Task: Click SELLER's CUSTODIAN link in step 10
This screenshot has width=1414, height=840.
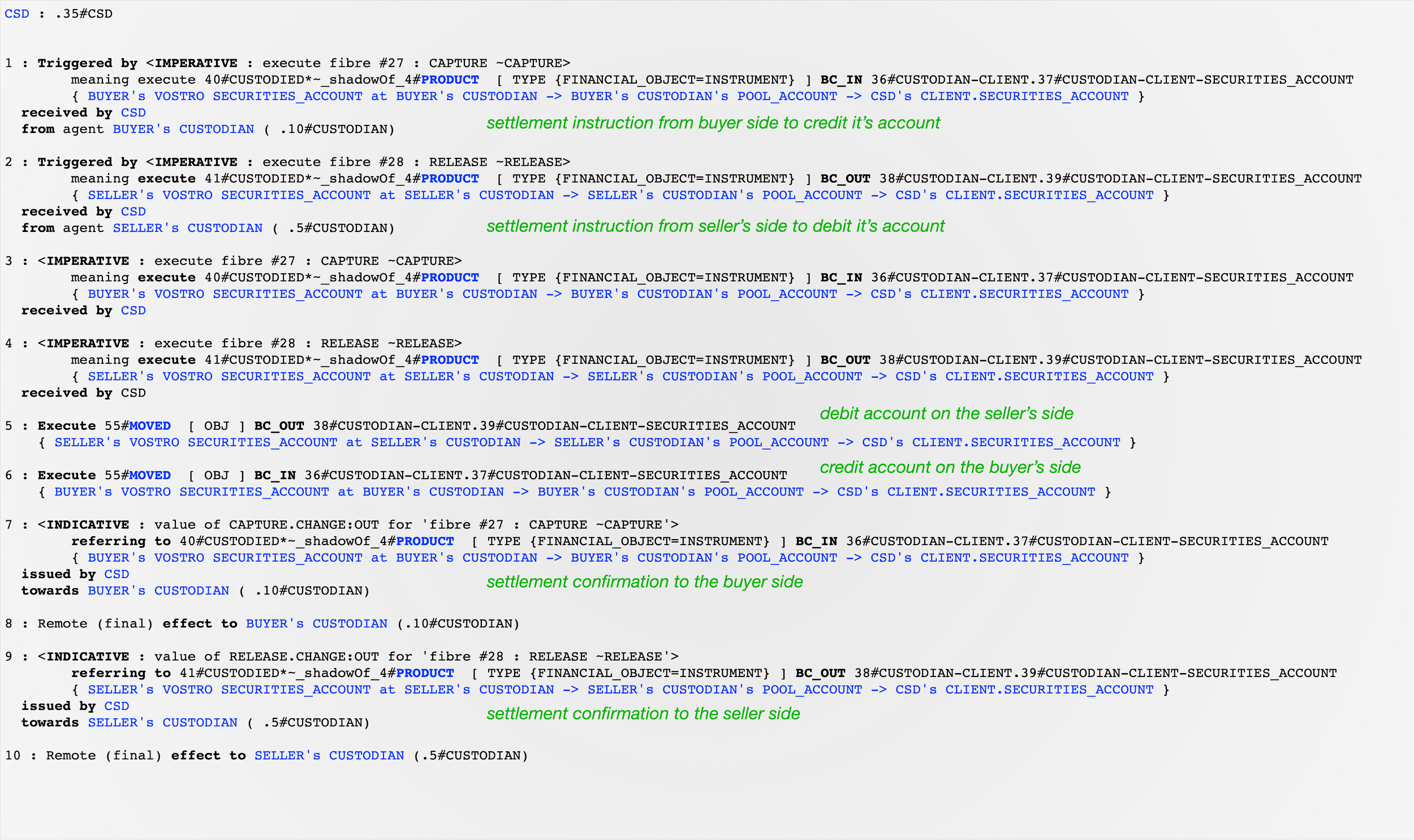Action: pyautogui.click(x=329, y=756)
